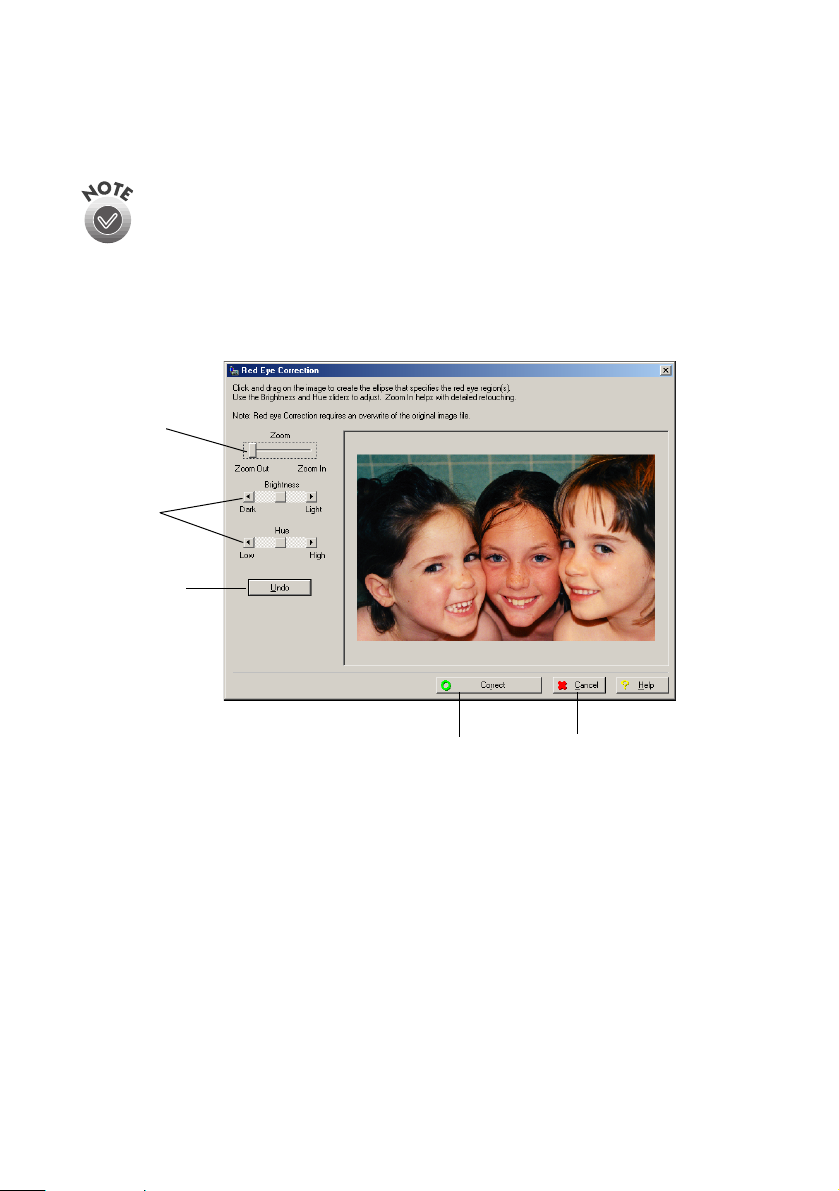Click the Brightness track right of the thumb

[x=297, y=496]
